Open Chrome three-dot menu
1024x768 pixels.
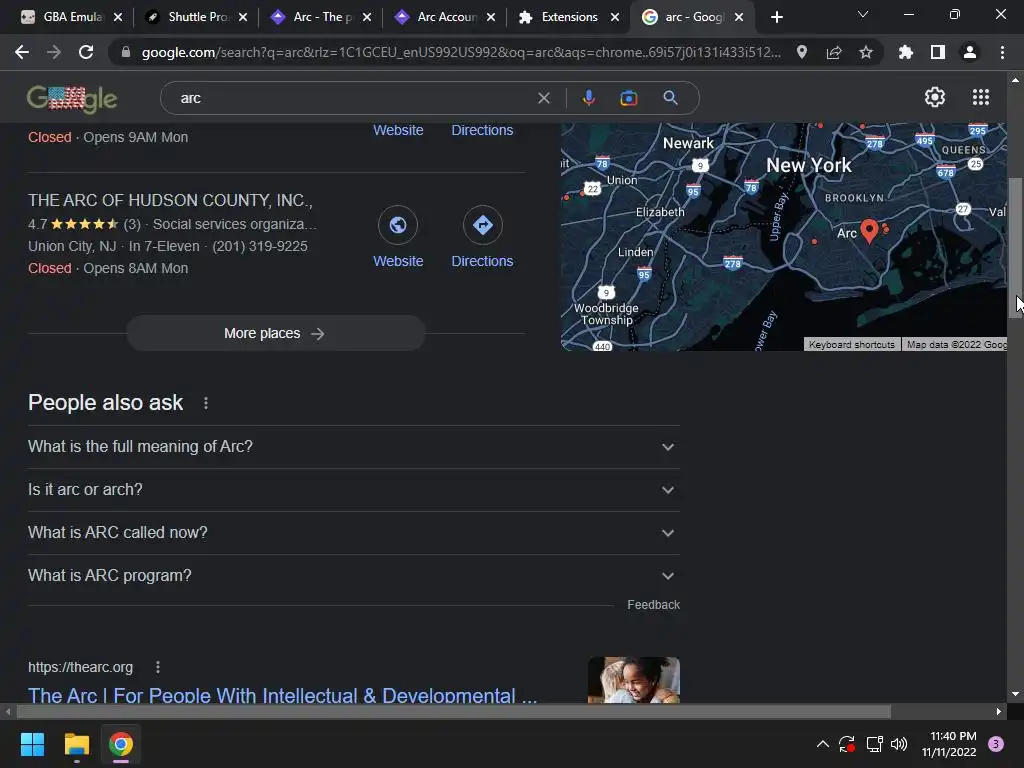(x=1002, y=52)
